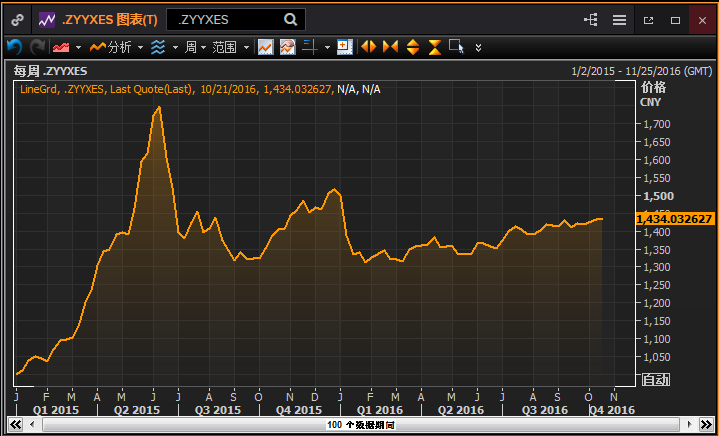The width and height of the screenshot is (719, 436).
Task: Click the purple chart app icon
Action: tap(47, 20)
